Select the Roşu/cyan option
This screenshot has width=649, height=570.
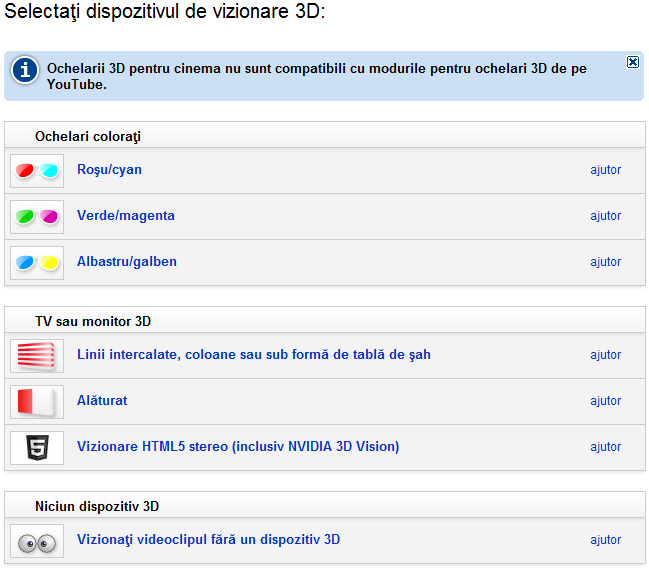[x=109, y=170]
